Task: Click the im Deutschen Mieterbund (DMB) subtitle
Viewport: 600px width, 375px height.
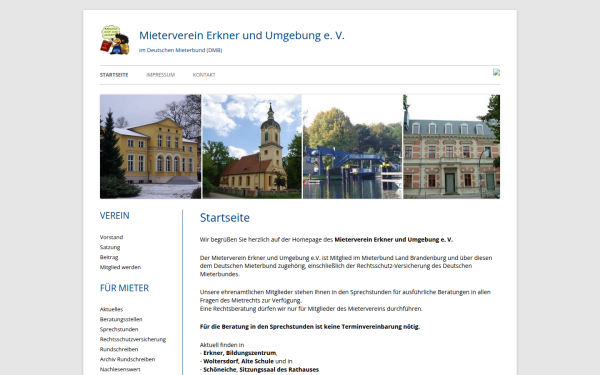Action: coord(180,50)
